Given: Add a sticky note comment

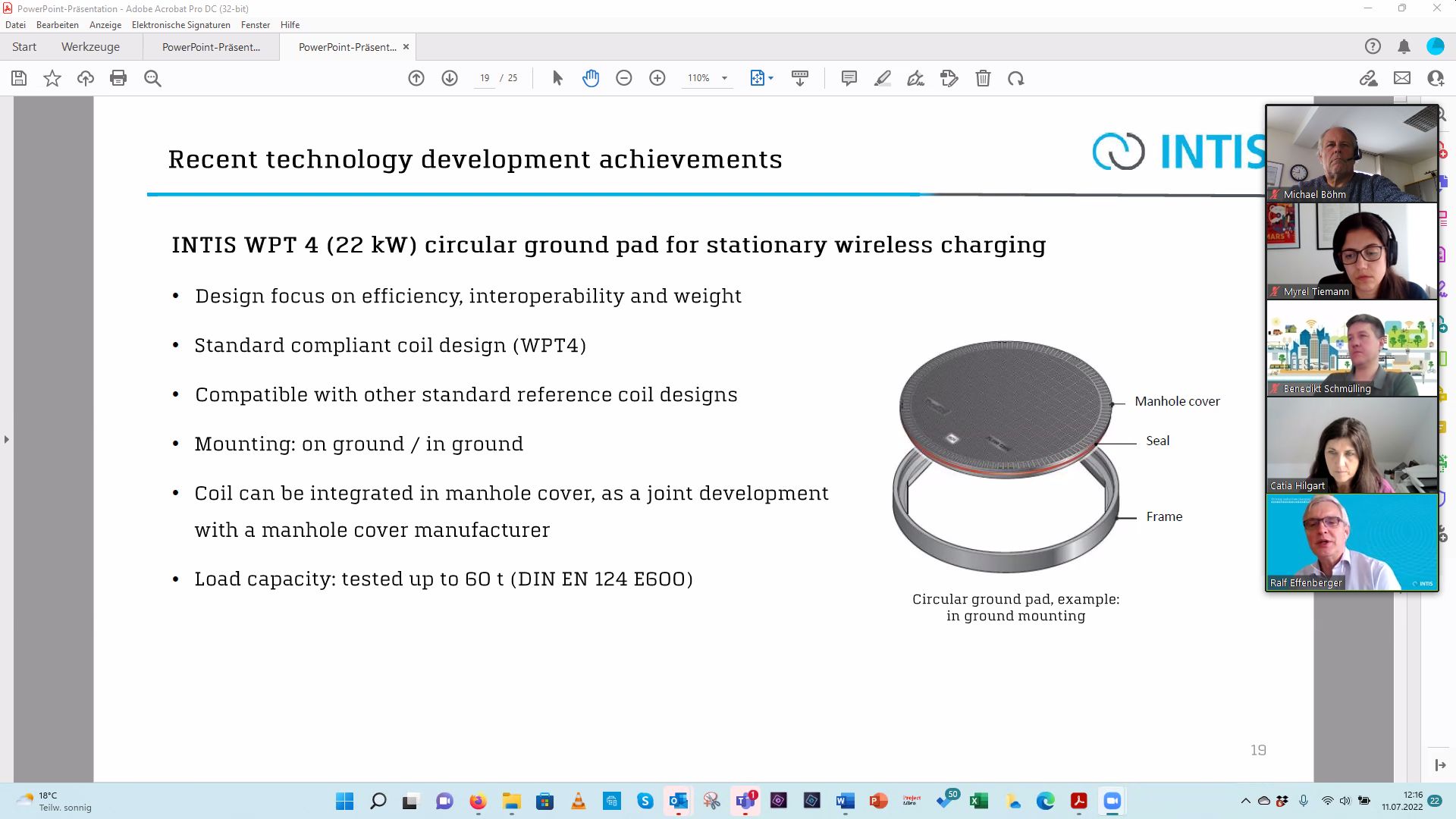Looking at the screenshot, I should tap(849, 78).
